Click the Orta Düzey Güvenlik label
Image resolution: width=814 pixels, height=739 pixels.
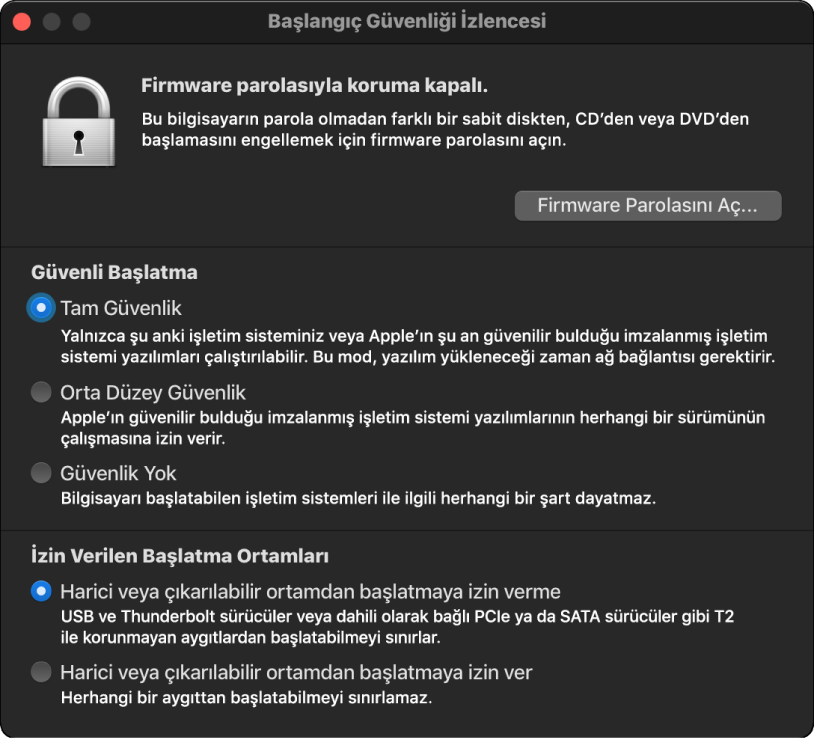151,393
